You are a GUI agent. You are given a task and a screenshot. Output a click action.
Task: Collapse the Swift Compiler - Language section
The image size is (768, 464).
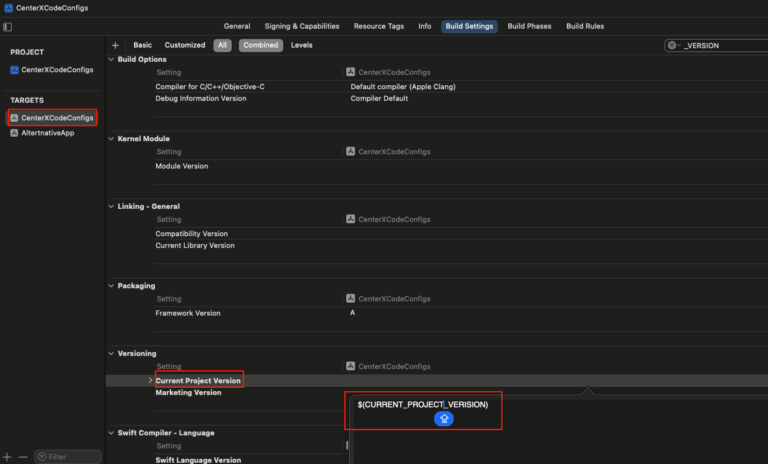click(x=111, y=433)
